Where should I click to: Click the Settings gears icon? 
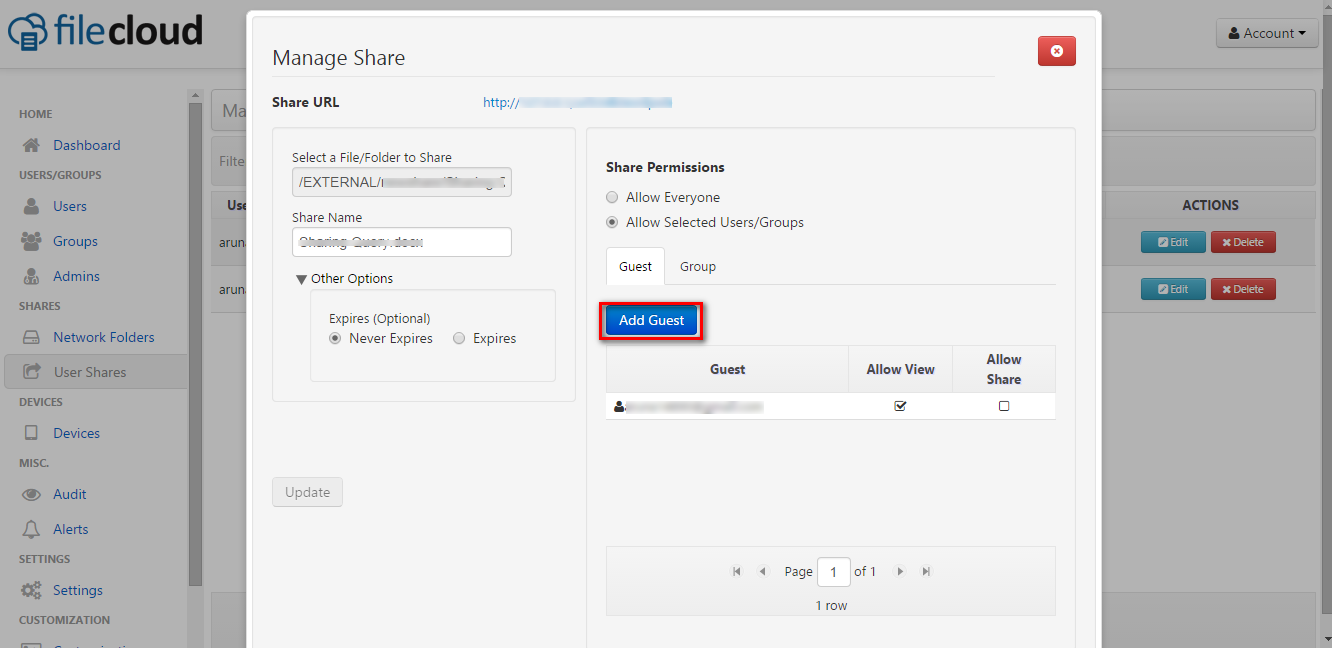(31, 590)
